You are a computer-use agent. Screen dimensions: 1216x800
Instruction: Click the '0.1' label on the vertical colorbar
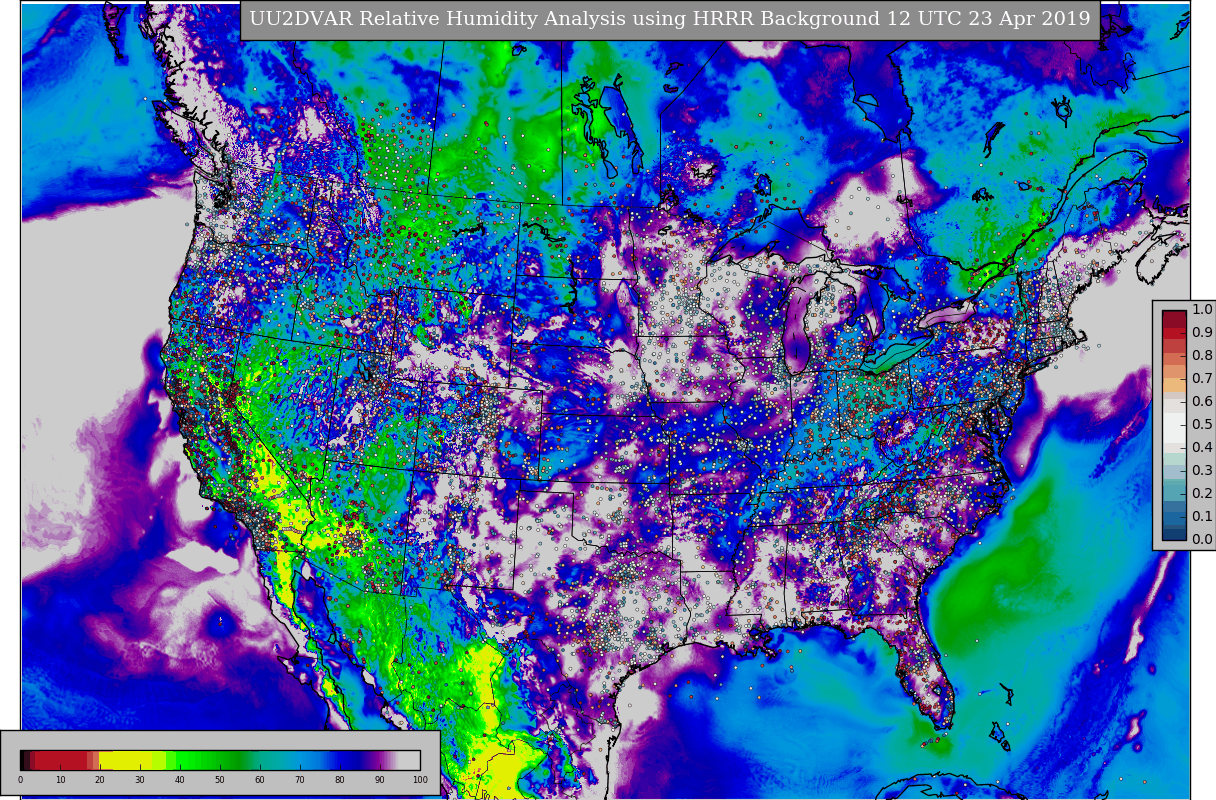[x=1202, y=517]
